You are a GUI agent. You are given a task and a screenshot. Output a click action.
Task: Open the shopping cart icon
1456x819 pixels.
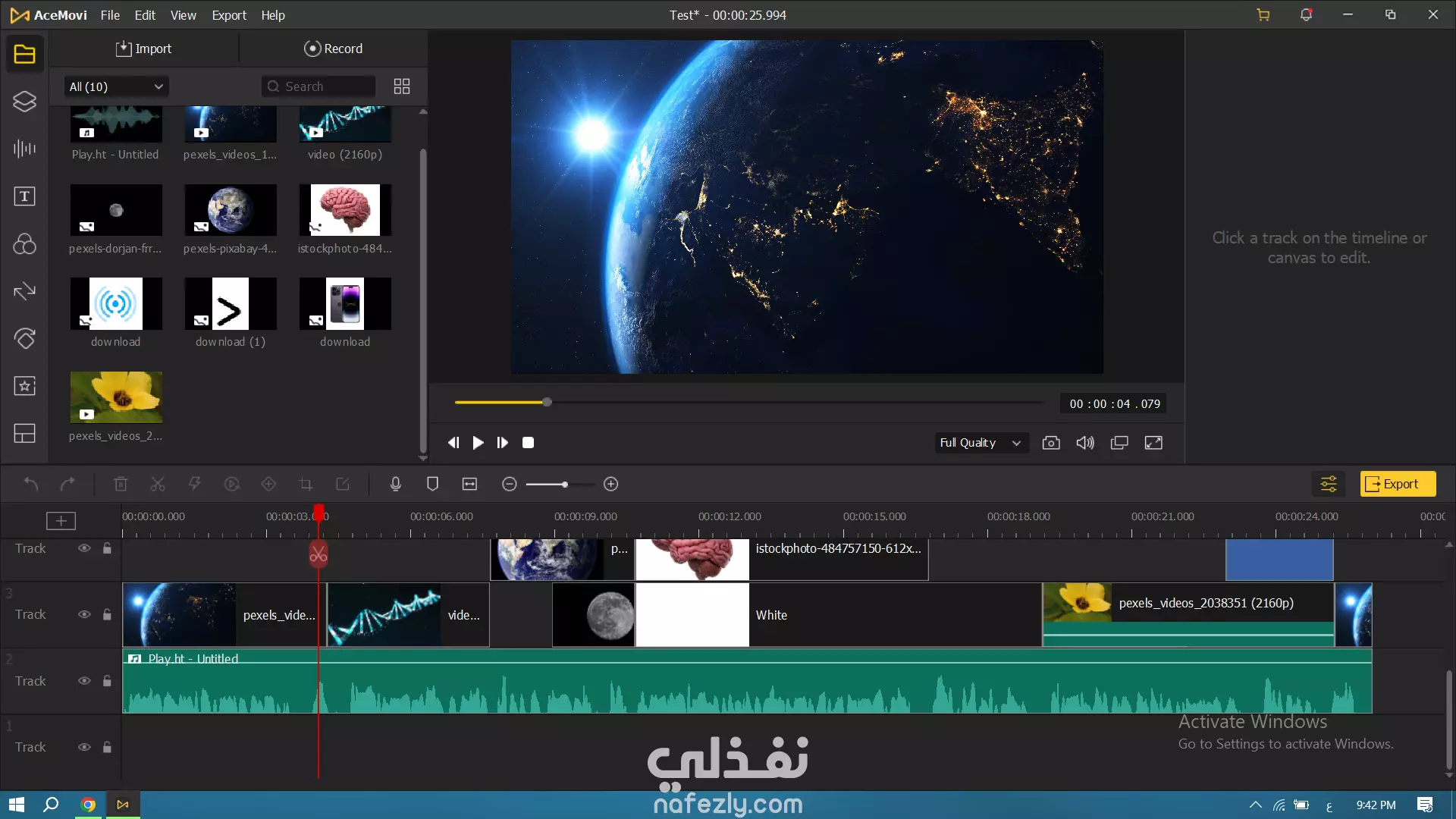coord(1263,15)
